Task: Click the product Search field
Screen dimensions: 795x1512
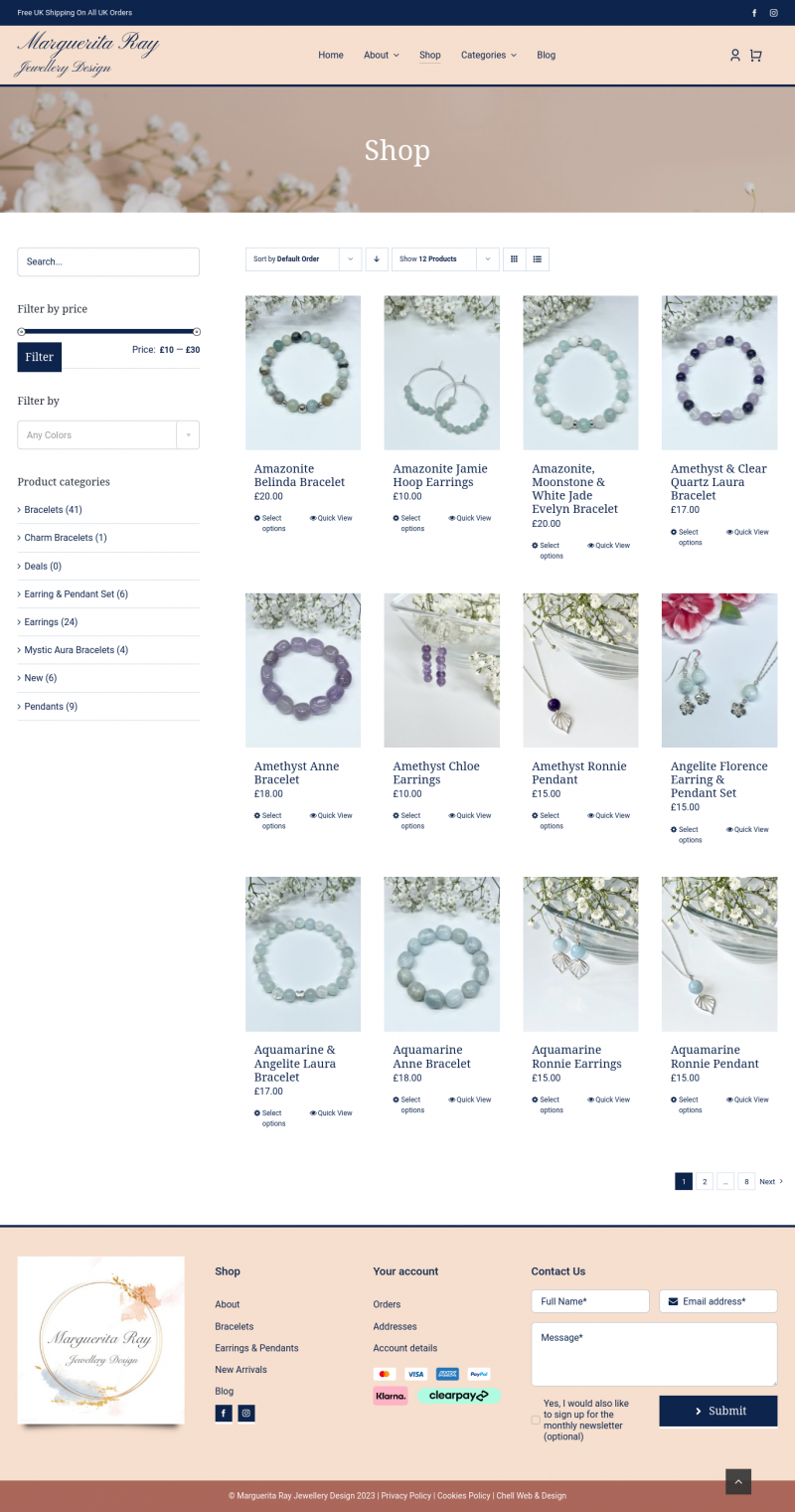Action: (108, 261)
